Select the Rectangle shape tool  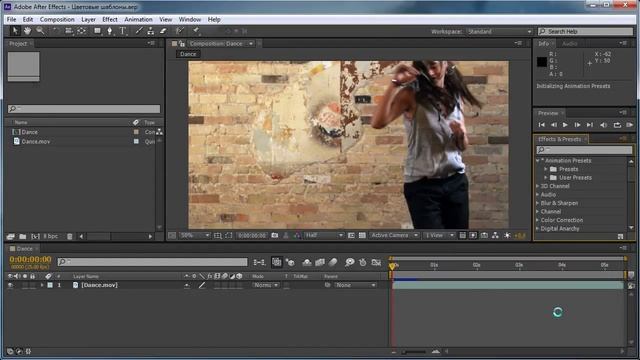pyautogui.click(x=97, y=31)
